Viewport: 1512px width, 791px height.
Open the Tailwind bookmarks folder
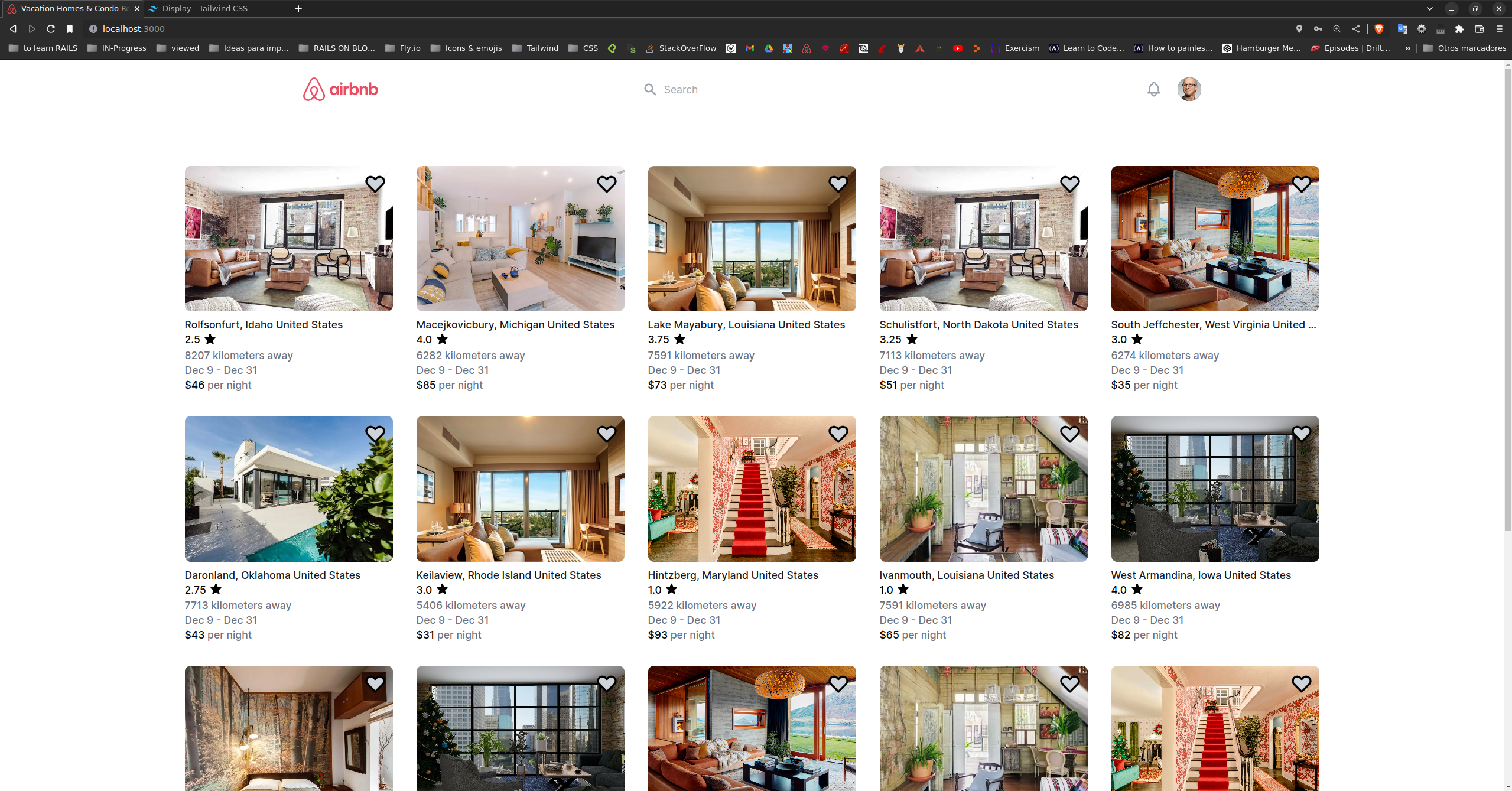[x=535, y=48]
